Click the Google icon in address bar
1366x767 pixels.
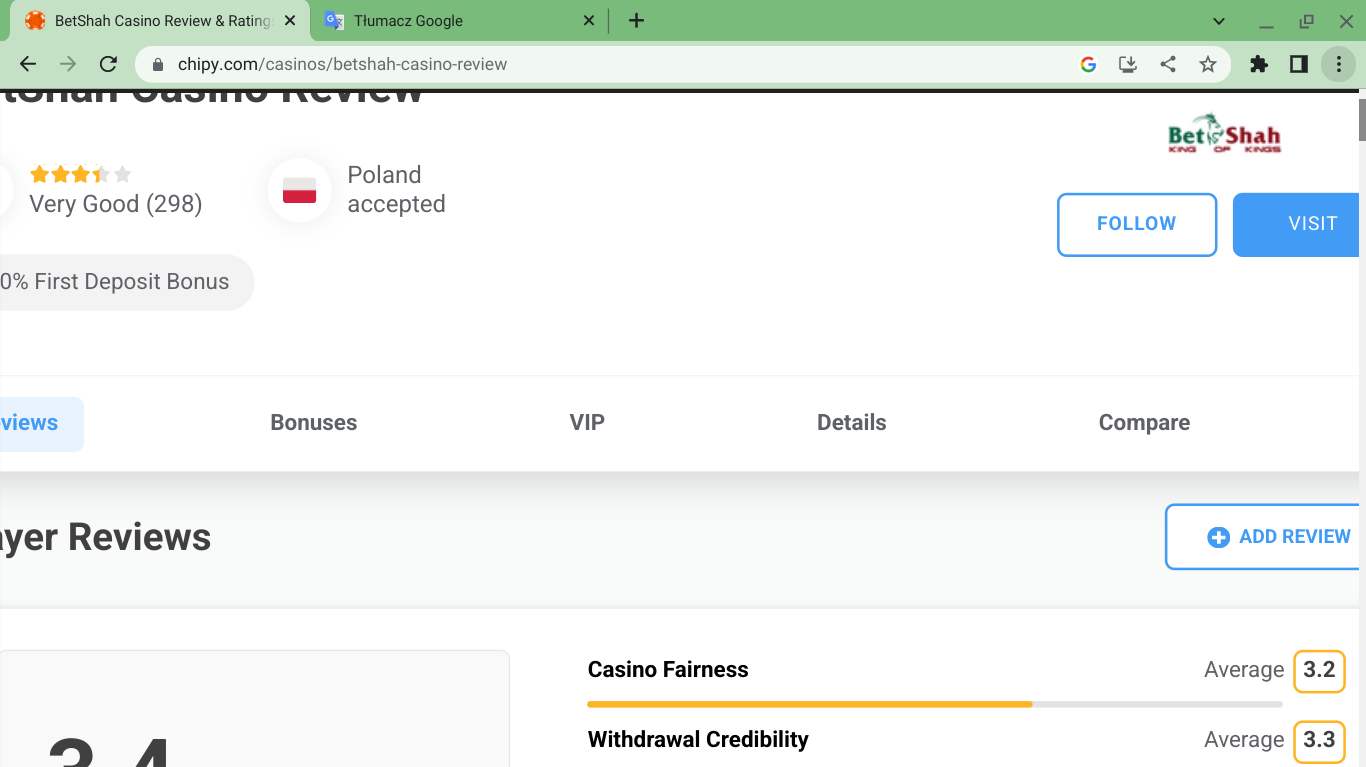point(1089,64)
